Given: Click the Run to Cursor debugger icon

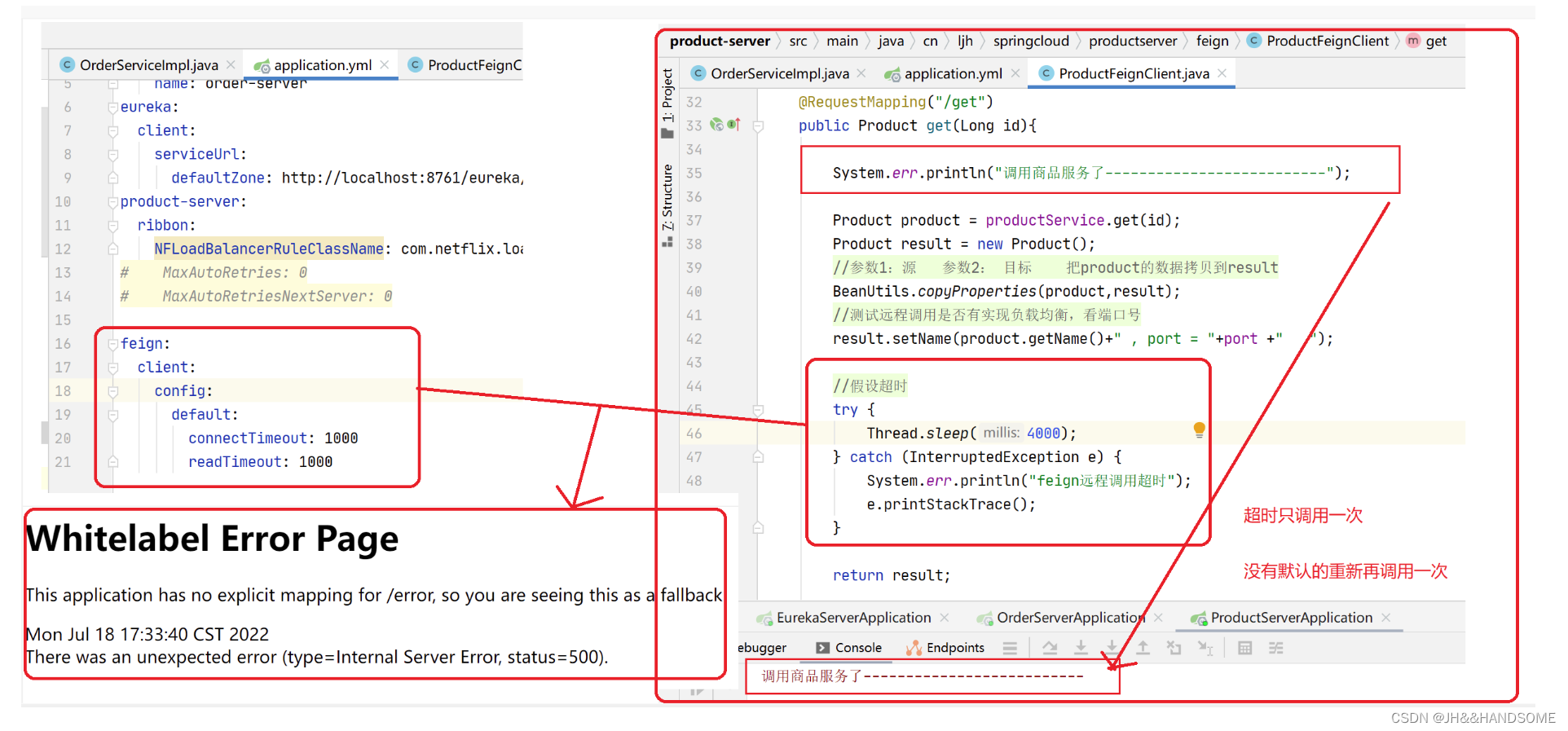Looking at the screenshot, I should click(1205, 648).
